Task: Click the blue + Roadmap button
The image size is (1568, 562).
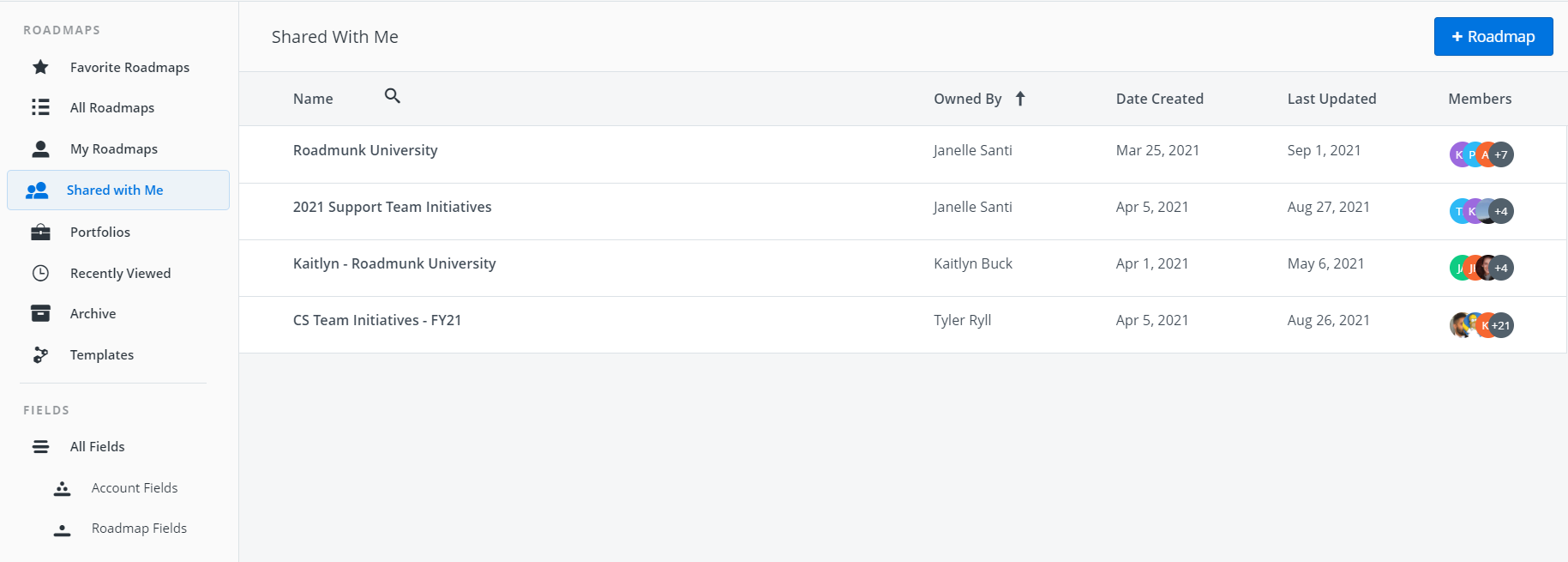Action: pos(1493,37)
